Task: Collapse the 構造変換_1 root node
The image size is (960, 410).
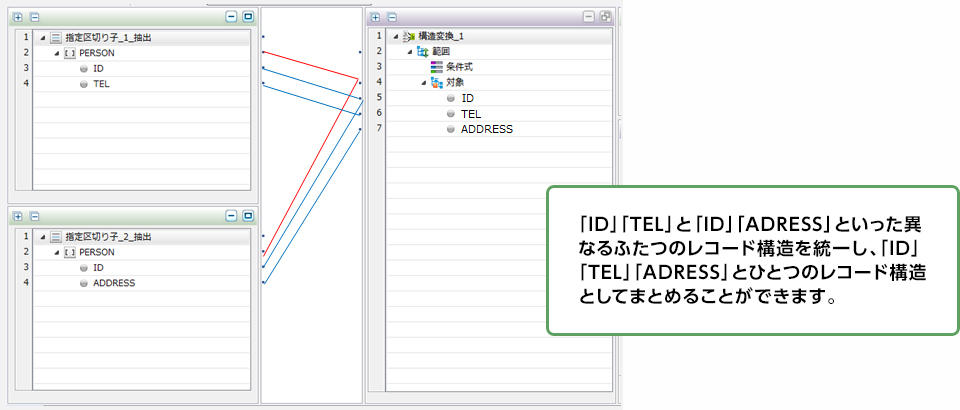Action: pyautogui.click(x=396, y=37)
